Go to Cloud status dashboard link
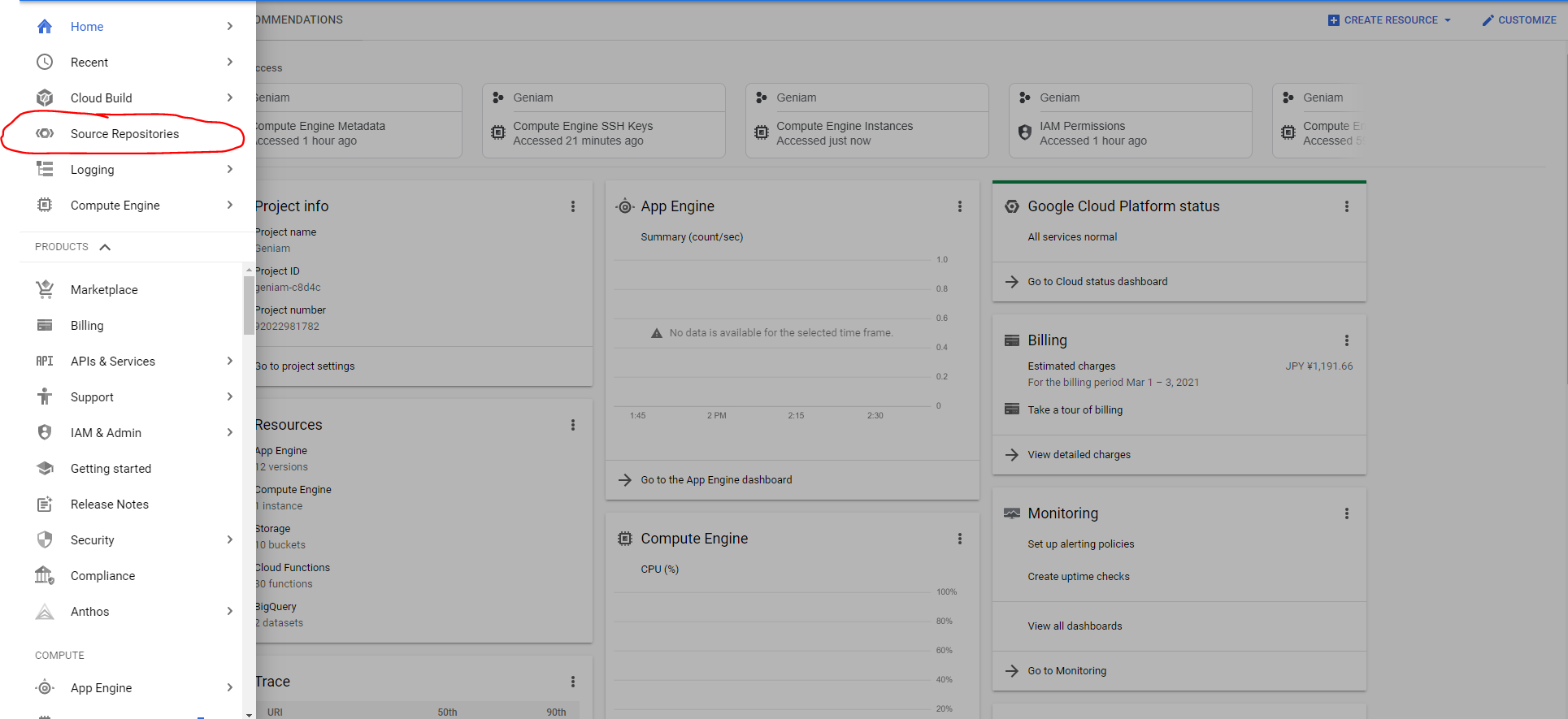The width and height of the screenshot is (1568, 719). (x=1097, y=282)
